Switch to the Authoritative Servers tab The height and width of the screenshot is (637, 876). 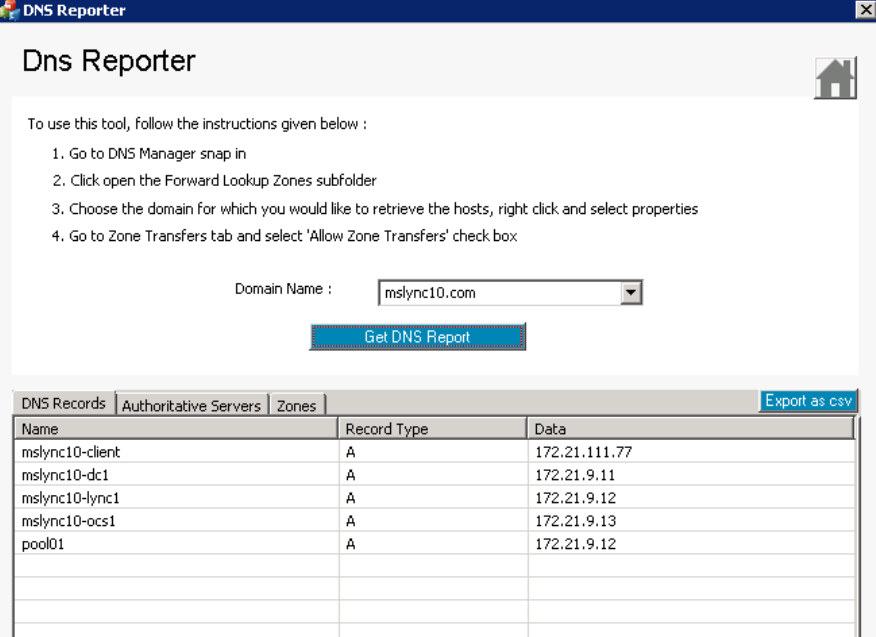click(x=192, y=404)
